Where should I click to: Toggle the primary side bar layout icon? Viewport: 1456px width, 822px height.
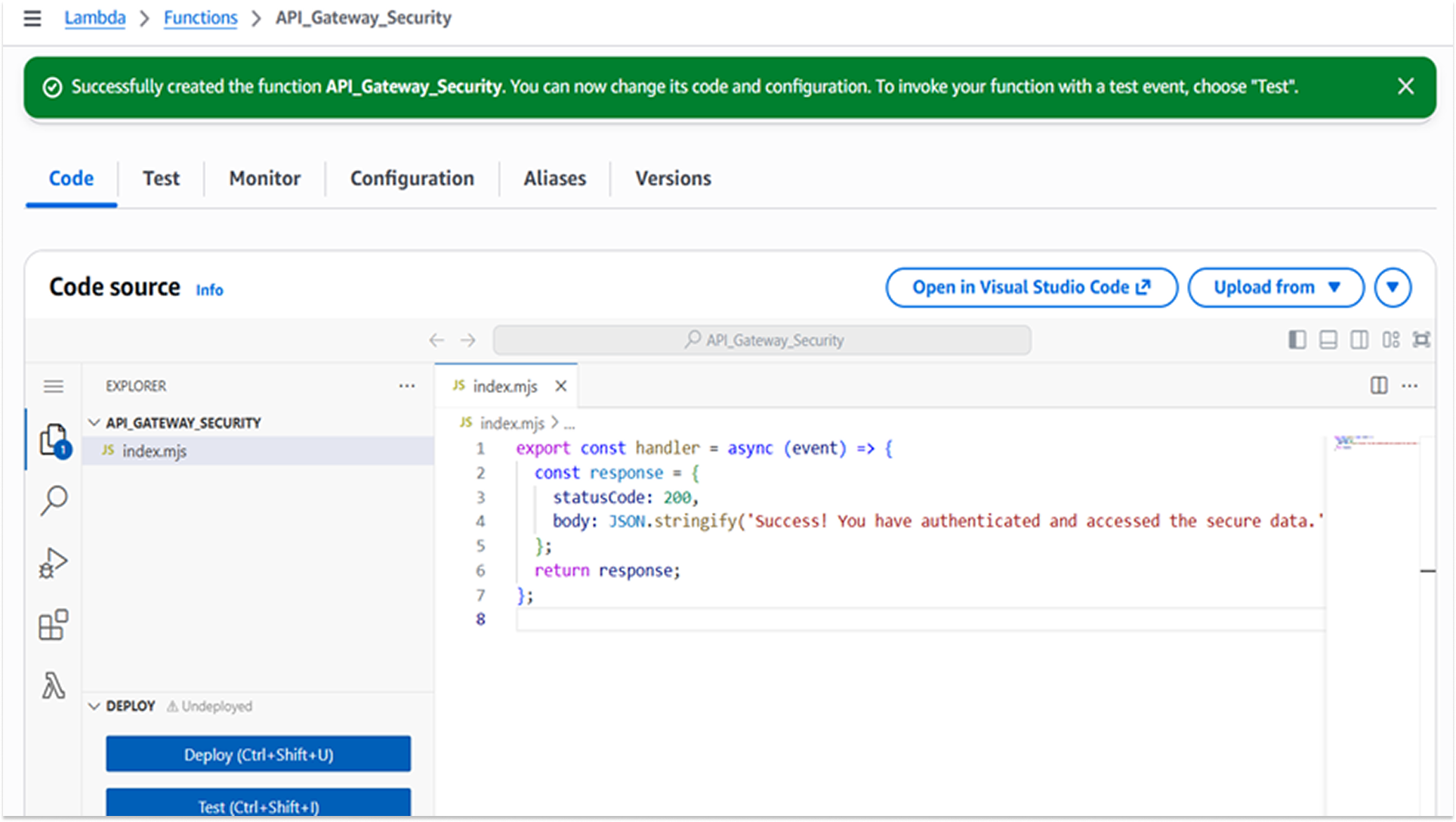point(1297,340)
